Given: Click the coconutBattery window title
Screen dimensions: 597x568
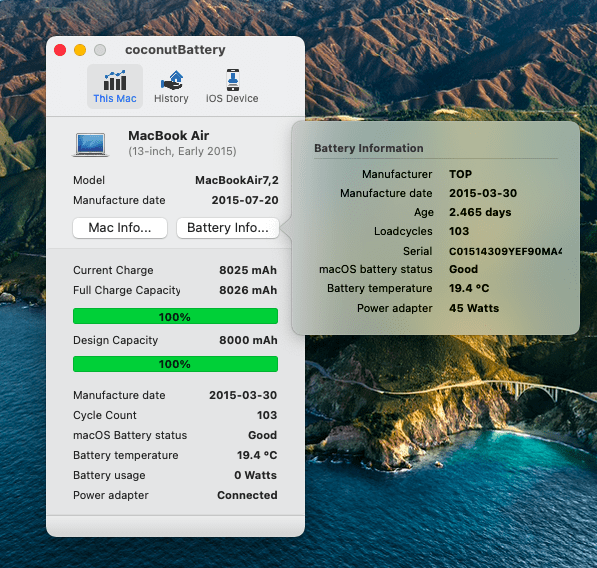Looking at the screenshot, I should coord(175,50).
